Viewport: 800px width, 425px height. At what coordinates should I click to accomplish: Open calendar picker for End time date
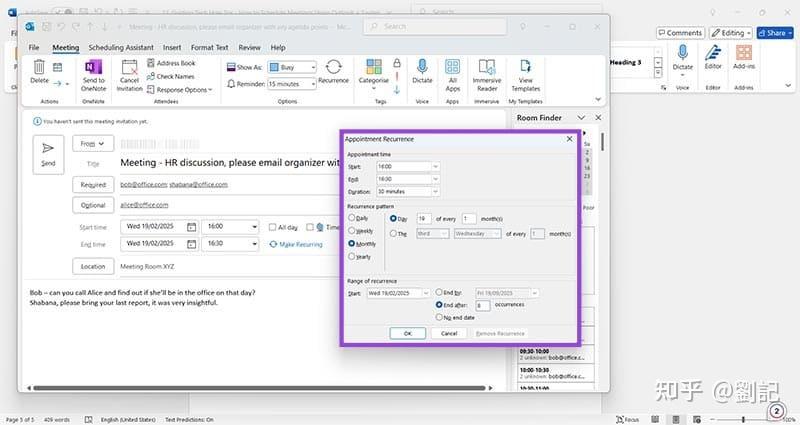pos(191,244)
